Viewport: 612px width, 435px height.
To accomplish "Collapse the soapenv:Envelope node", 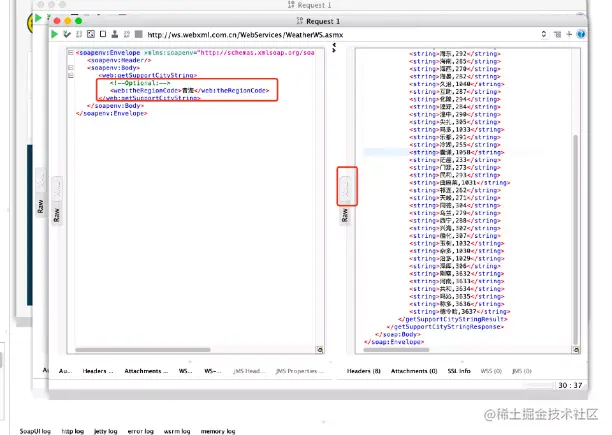I will [71, 52].
